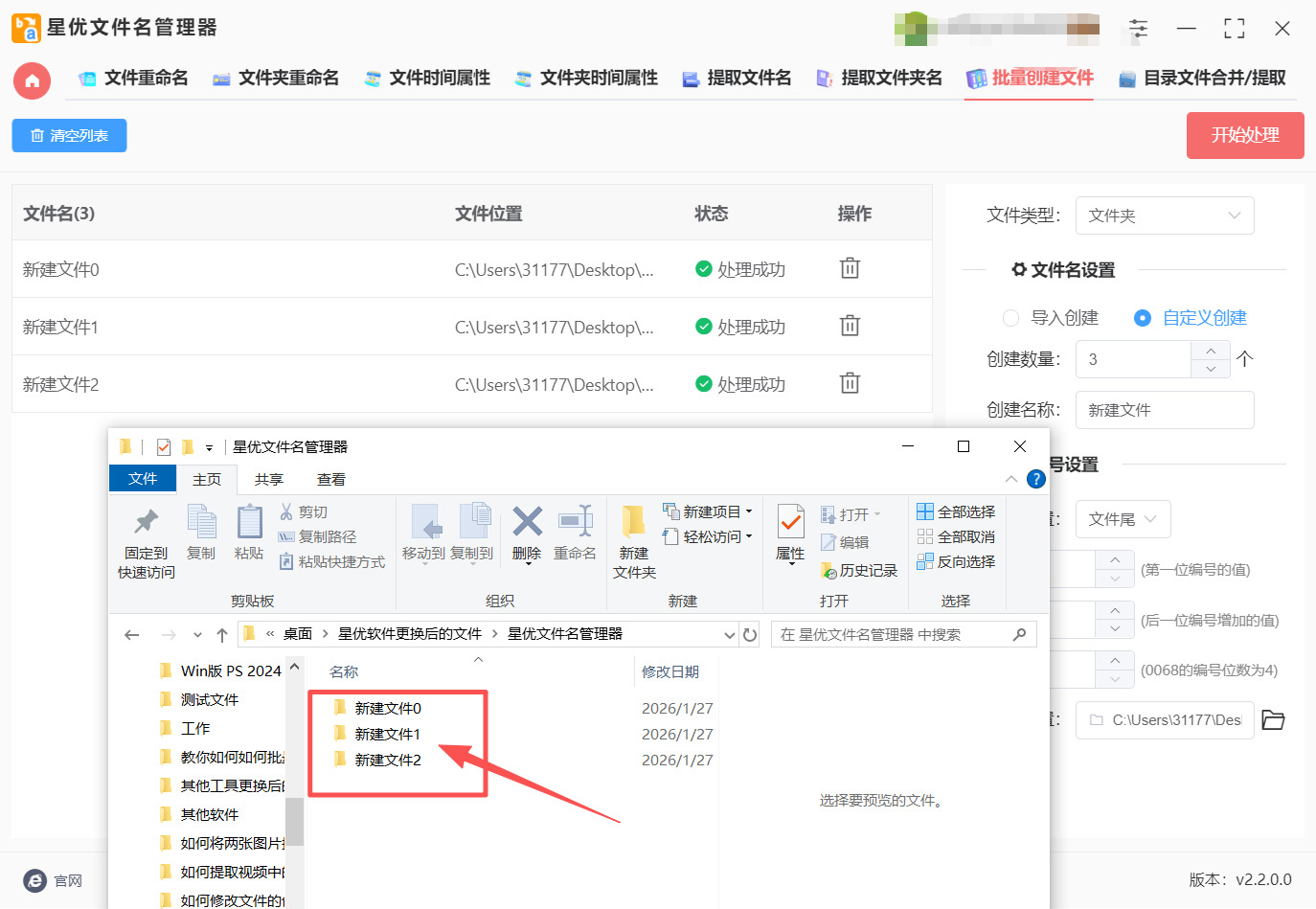This screenshot has width=1316, height=909.
Task: Switch to the 目录文件合并/提取 tab
Action: pyautogui.click(x=1203, y=79)
